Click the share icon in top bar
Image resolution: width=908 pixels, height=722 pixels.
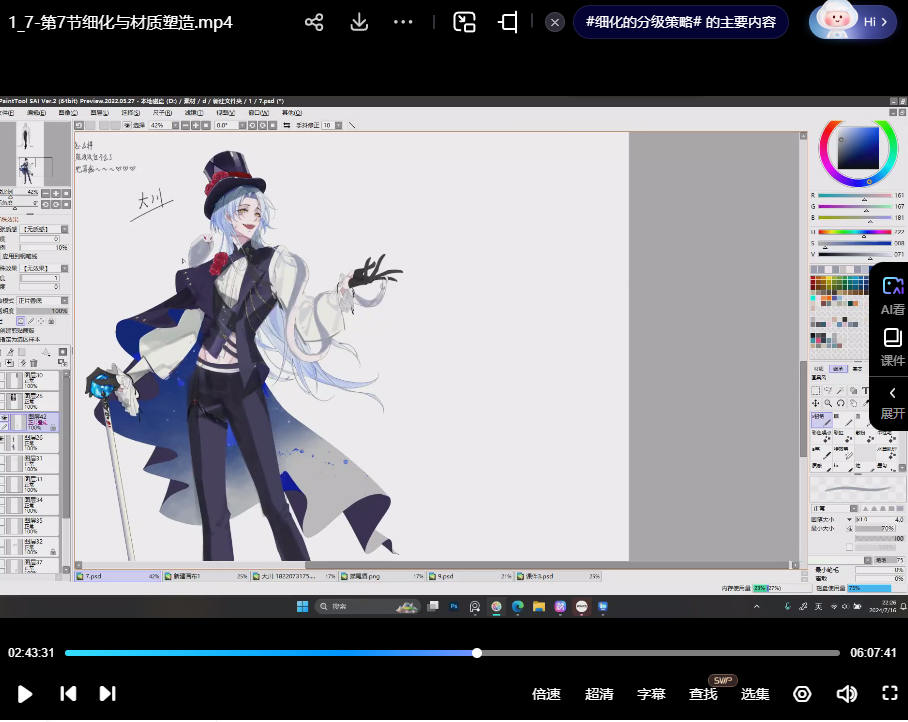click(x=314, y=22)
